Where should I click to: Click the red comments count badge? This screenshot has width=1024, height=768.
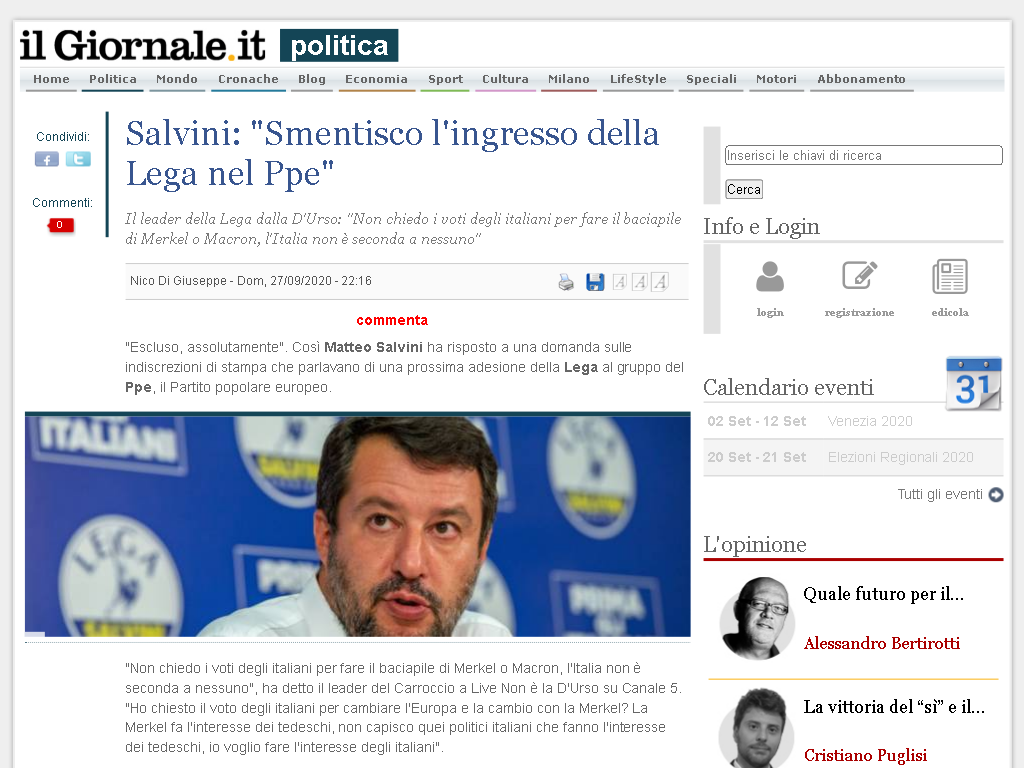click(60, 225)
